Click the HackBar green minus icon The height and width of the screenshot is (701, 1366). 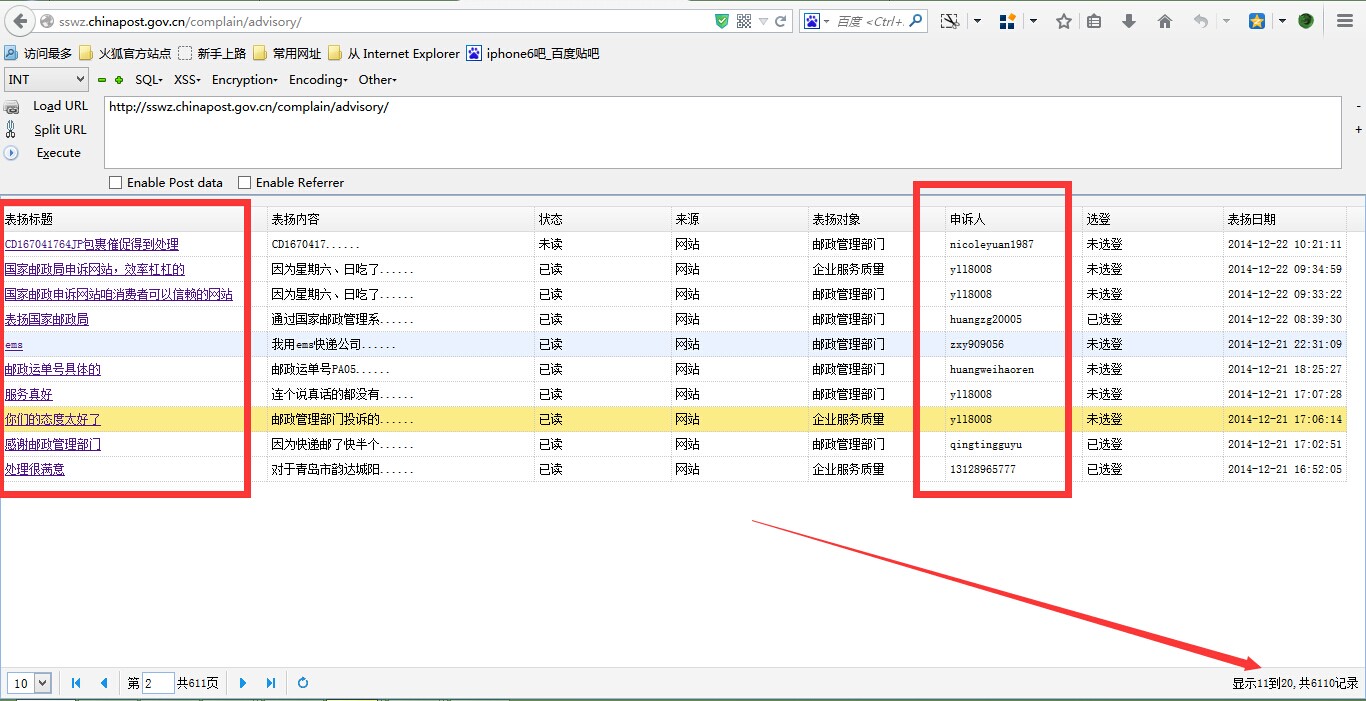(101, 80)
